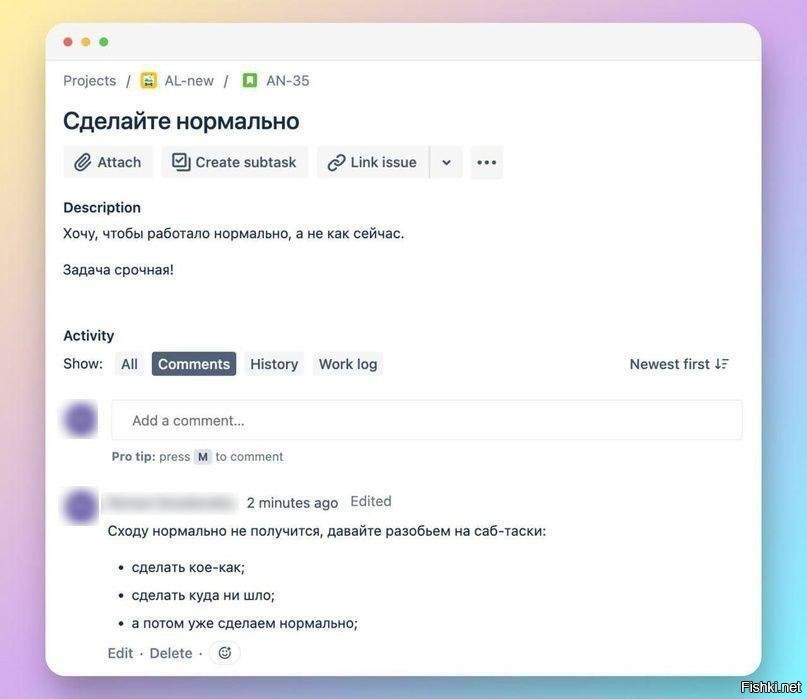Delete the posted comment
The height and width of the screenshot is (699, 807).
[171, 653]
